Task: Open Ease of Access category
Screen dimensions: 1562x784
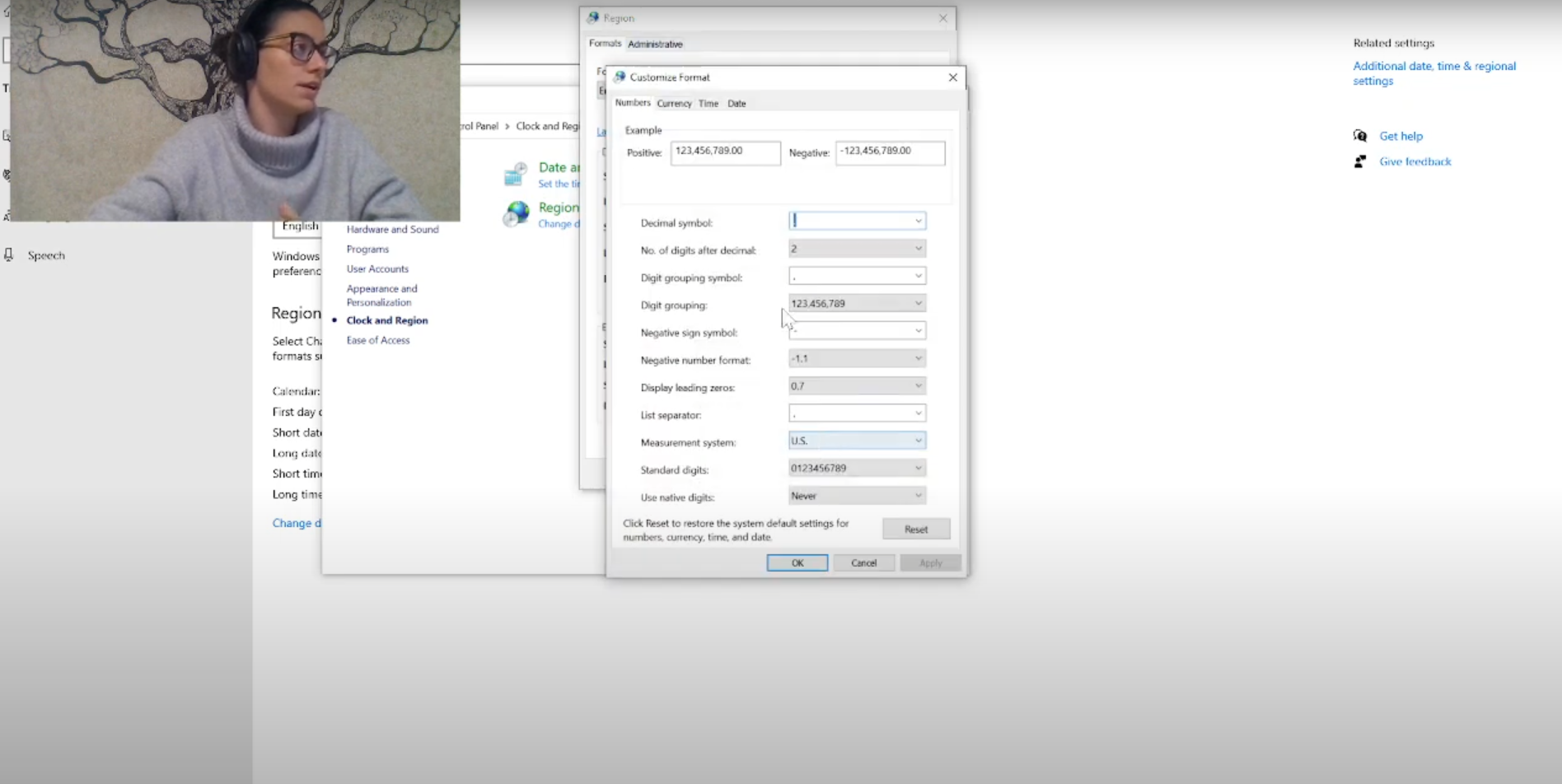Action: (378, 340)
